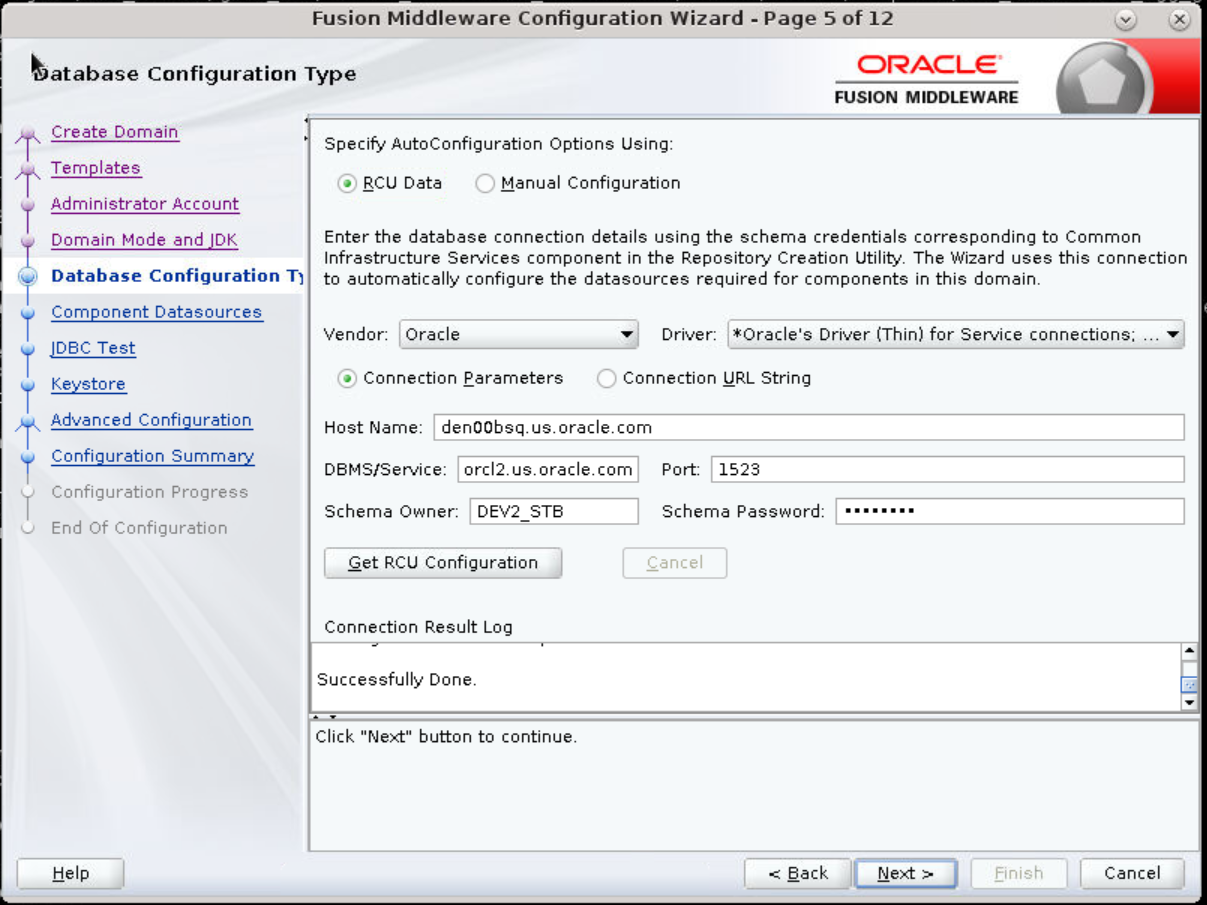Viewport: 1207px width, 905px height.
Task: Jump to Component Datasources step
Action: [x=157, y=312]
